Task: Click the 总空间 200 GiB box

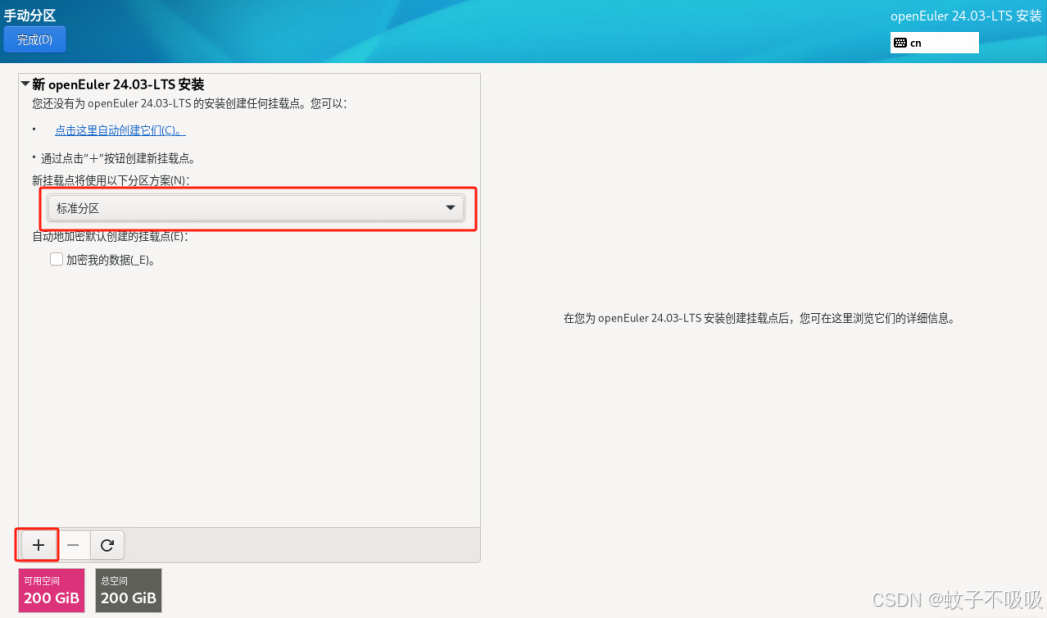Action: pyautogui.click(x=128, y=590)
